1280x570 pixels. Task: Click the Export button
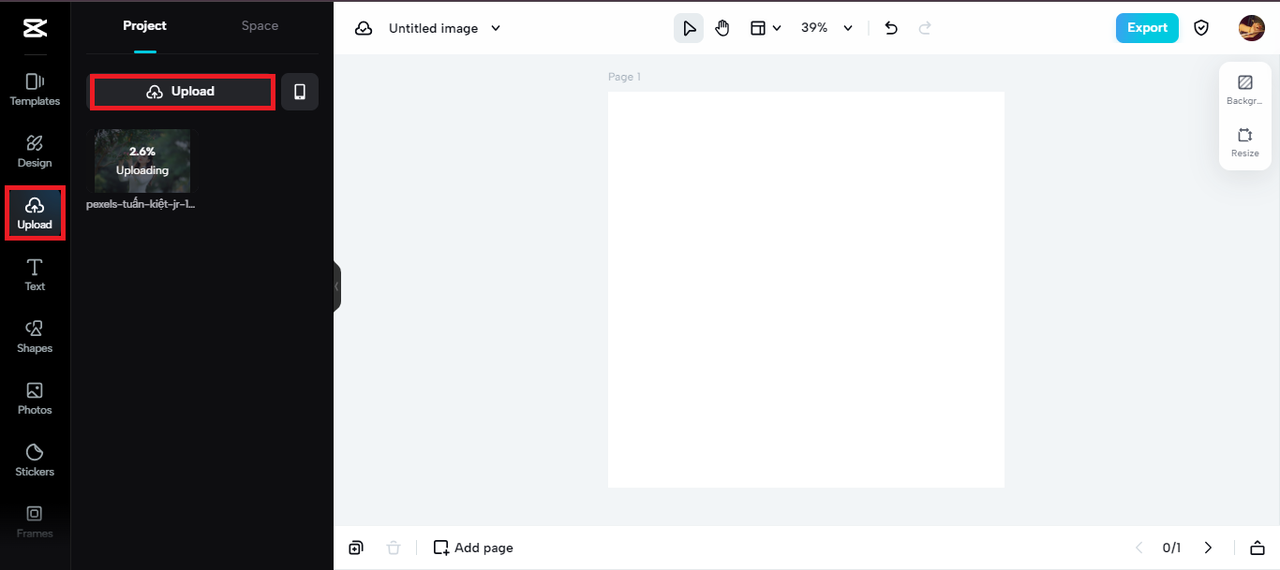tap(1147, 28)
